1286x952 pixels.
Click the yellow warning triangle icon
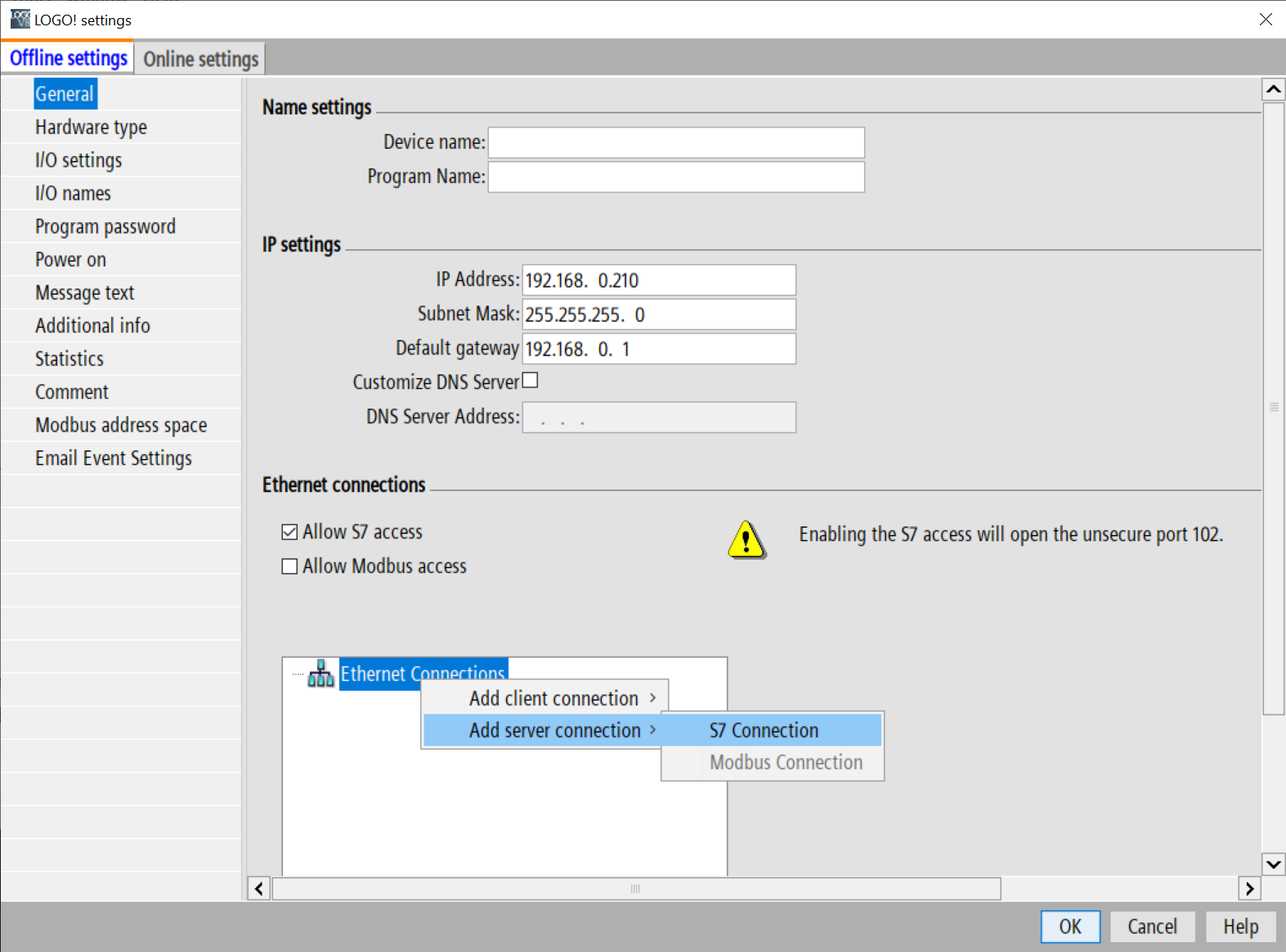click(746, 540)
